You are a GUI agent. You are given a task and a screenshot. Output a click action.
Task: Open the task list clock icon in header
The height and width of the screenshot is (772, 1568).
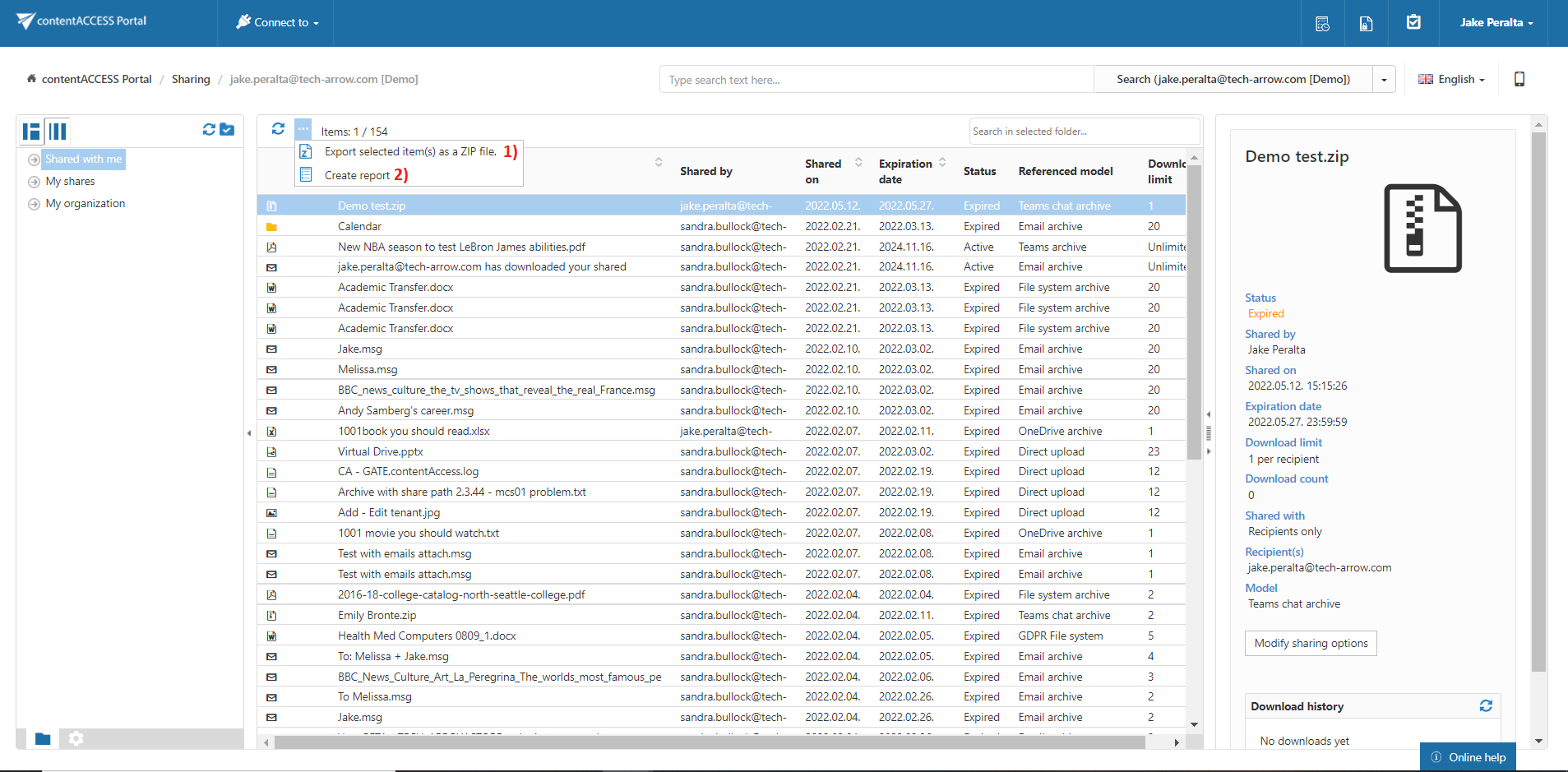pos(1322,23)
